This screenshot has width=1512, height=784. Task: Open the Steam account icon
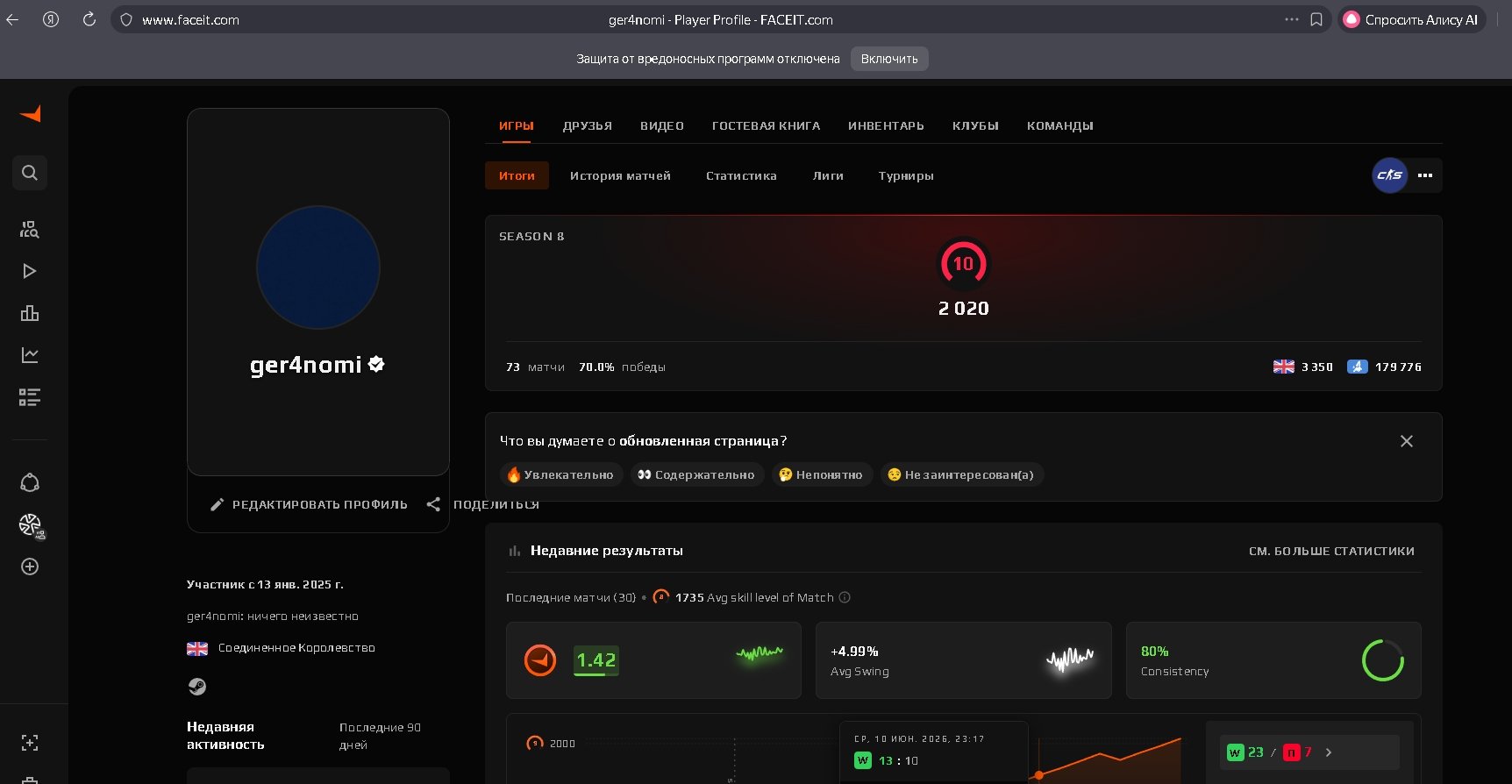point(197,687)
